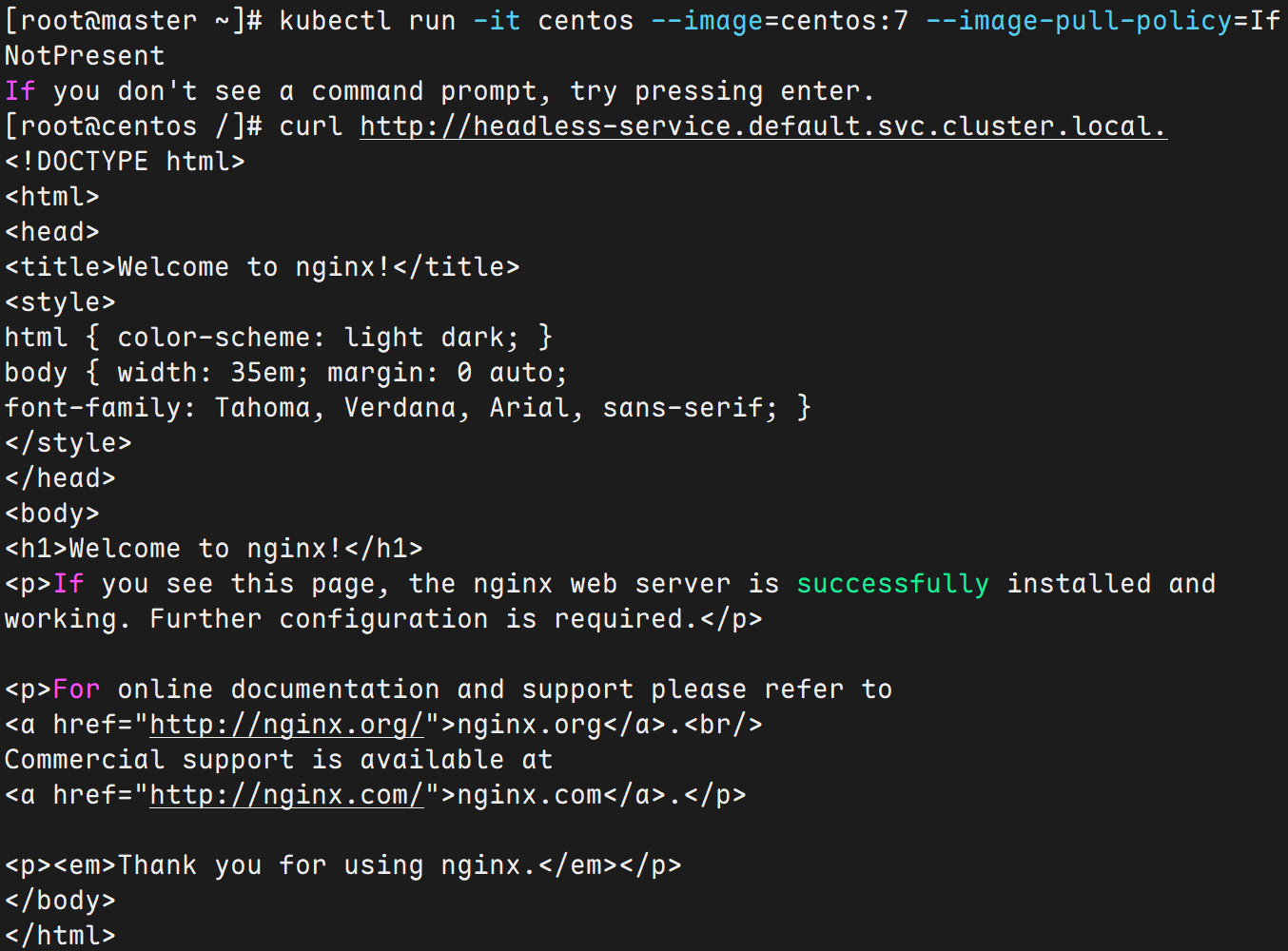Click the wrapped 'NotPresent' text
Viewport: 1288px width, 951px height.
tap(85, 56)
